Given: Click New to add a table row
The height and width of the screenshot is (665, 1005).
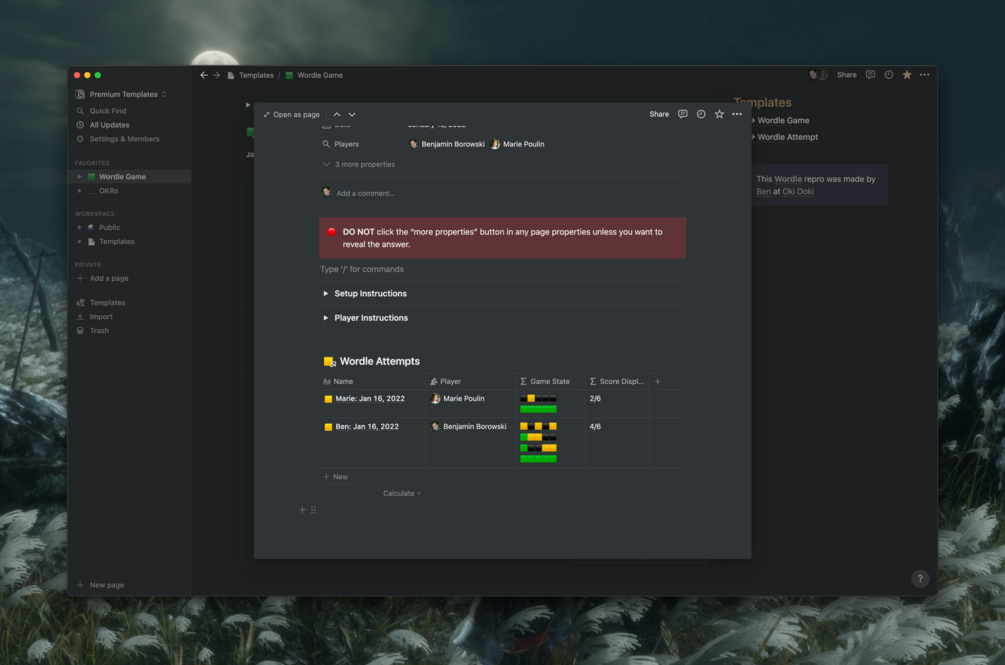Looking at the screenshot, I should click(335, 477).
